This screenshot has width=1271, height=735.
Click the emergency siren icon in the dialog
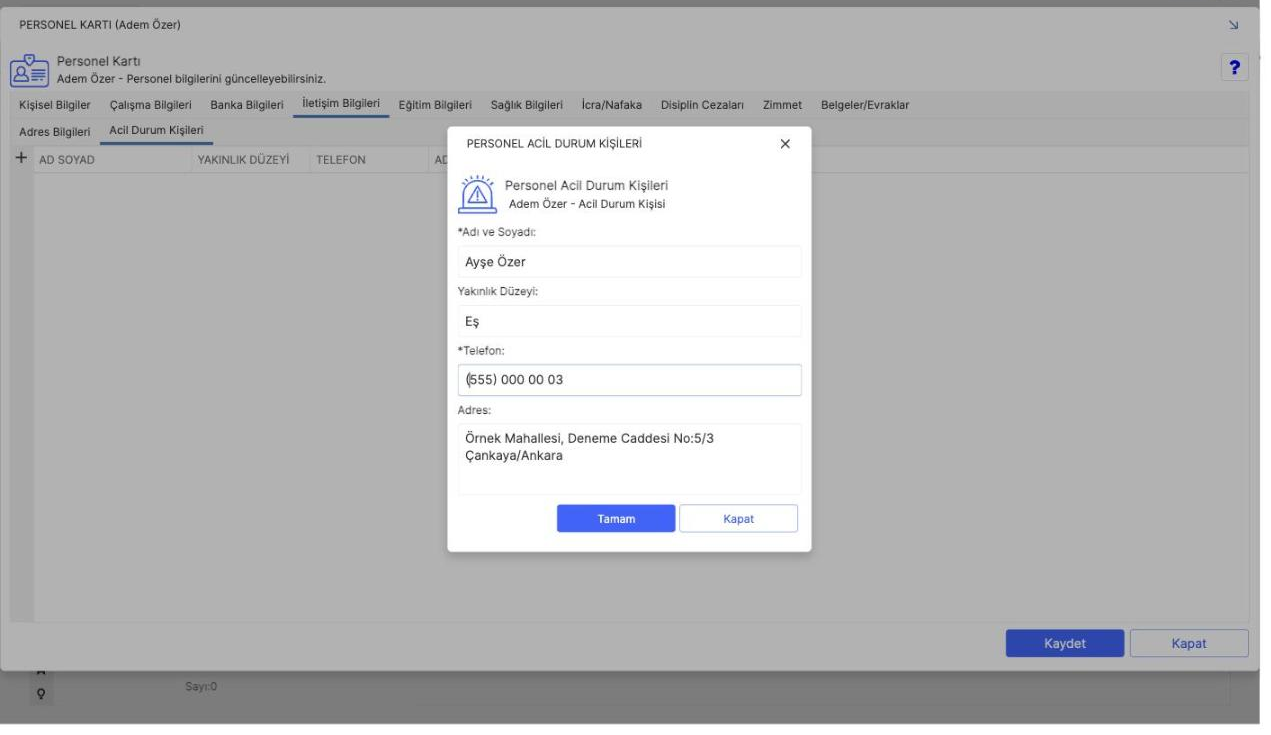click(x=476, y=193)
